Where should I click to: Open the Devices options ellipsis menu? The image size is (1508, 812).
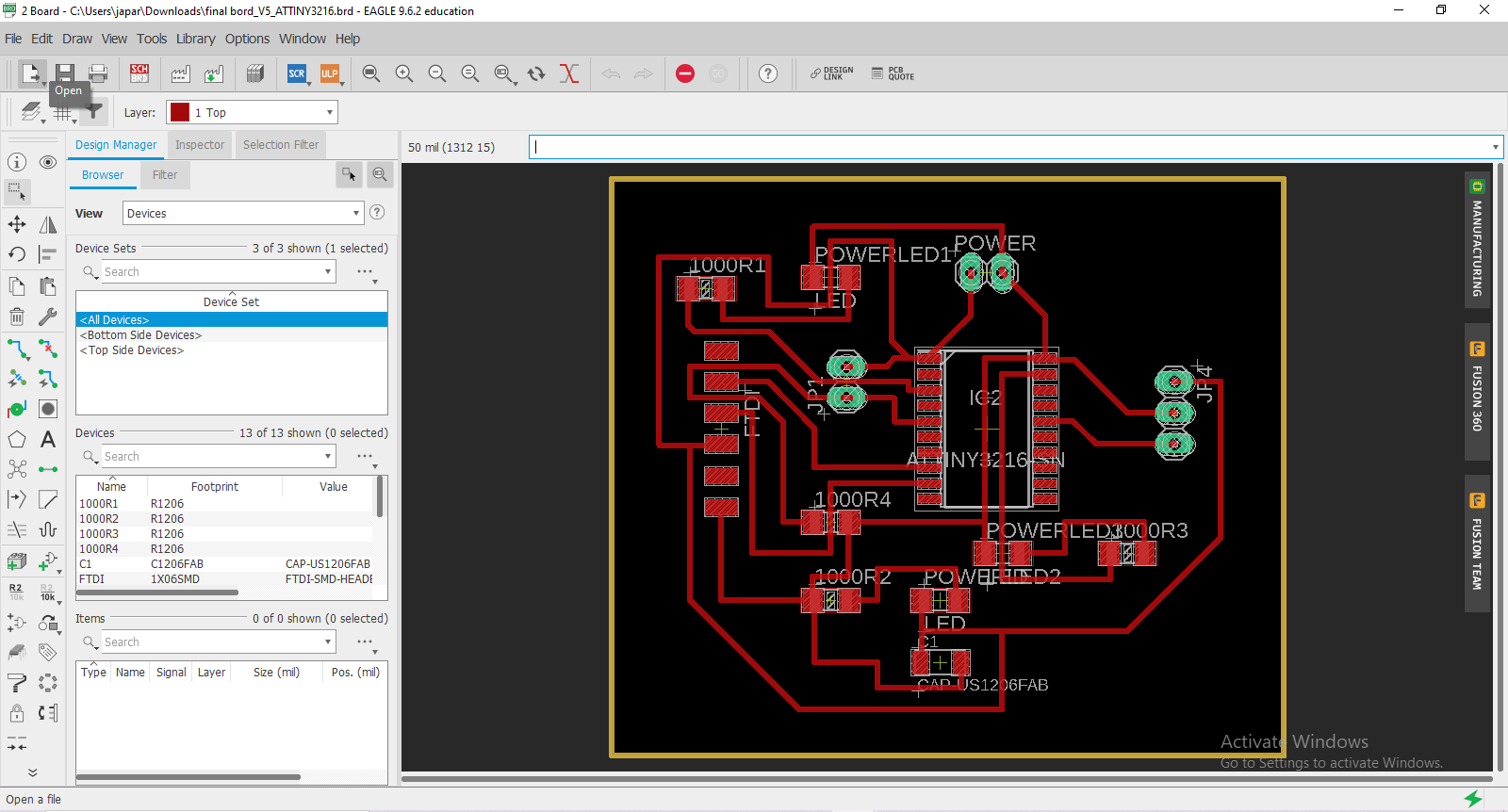(x=366, y=457)
